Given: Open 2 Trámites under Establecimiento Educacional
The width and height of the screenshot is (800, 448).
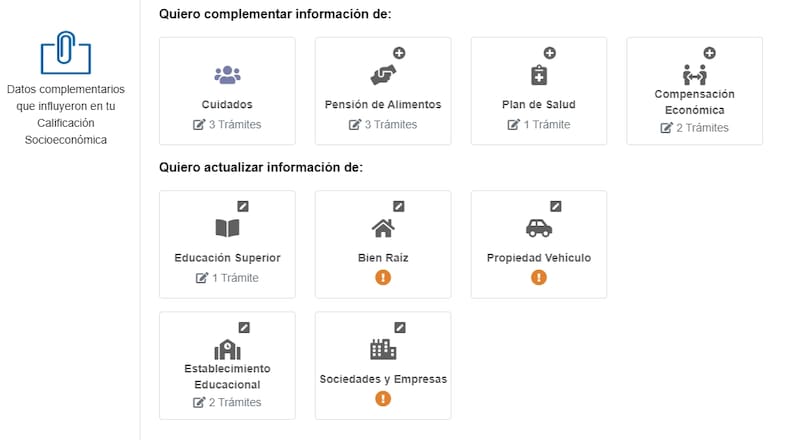Looking at the screenshot, I should pos(227,402).
